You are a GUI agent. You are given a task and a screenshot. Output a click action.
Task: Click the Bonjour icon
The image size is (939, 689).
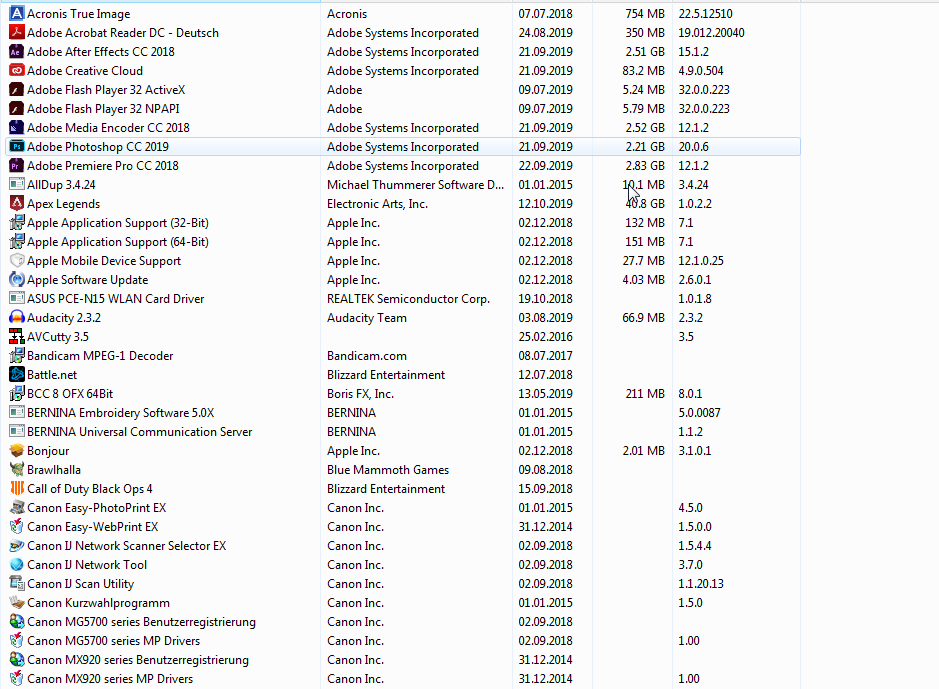click(17, 451)
